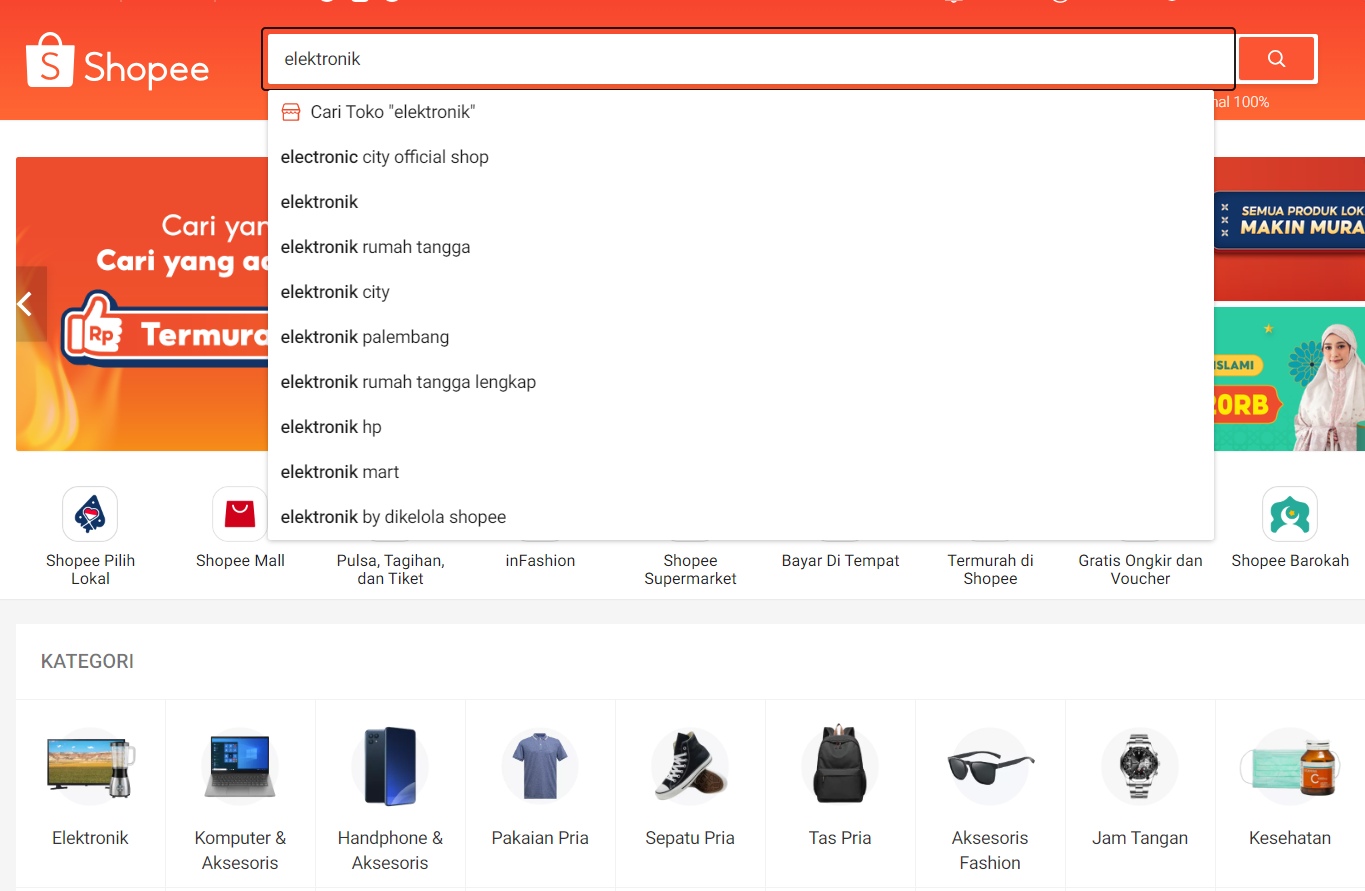The image size is (1365, 891).
Task: Open Aksesoris Fashion sunglasses image
Action: point(990,767)
